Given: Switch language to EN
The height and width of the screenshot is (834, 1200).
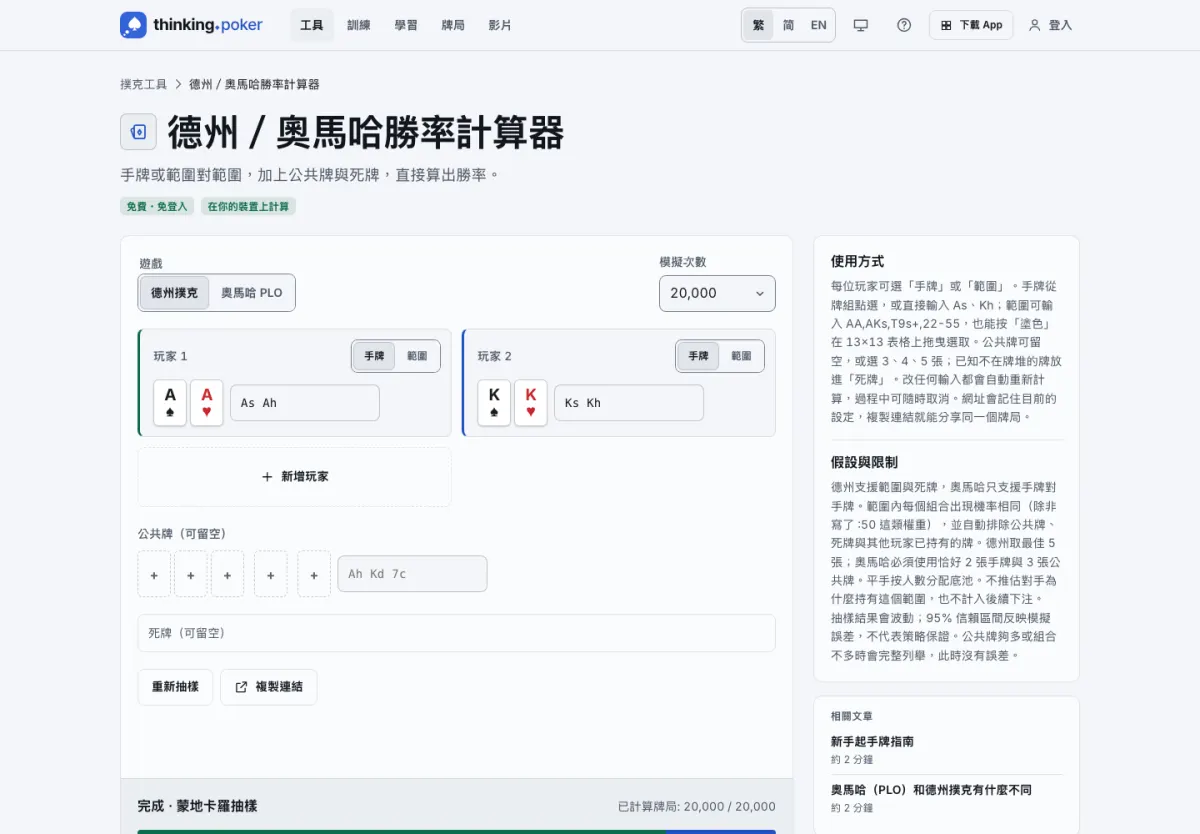Looking at the screenshot, I should pos(819,25).
